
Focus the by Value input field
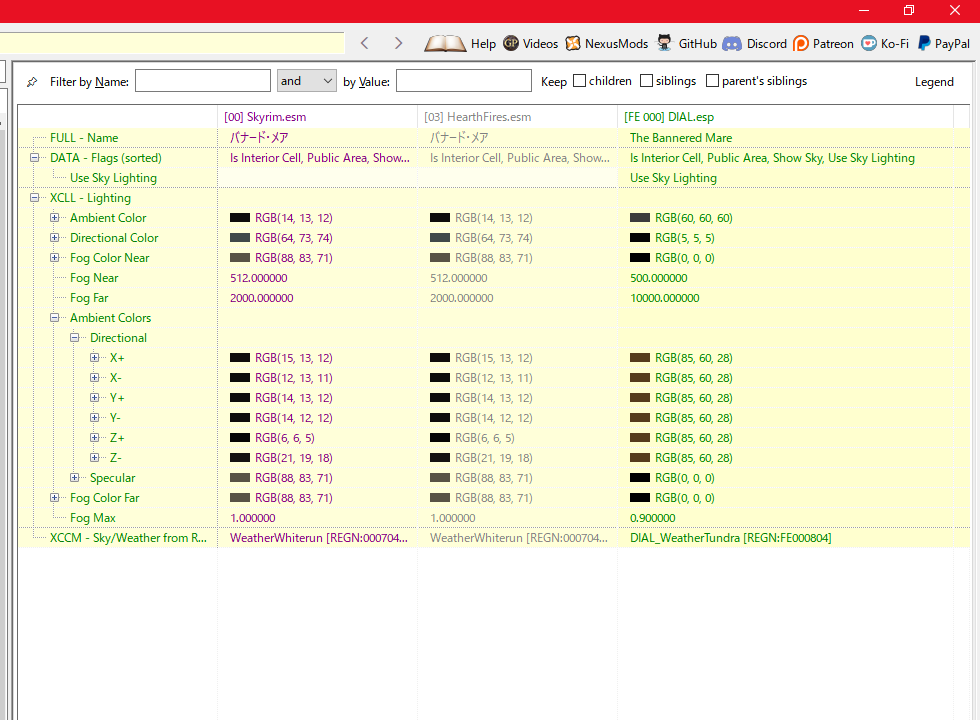click(x=464, y=81)
